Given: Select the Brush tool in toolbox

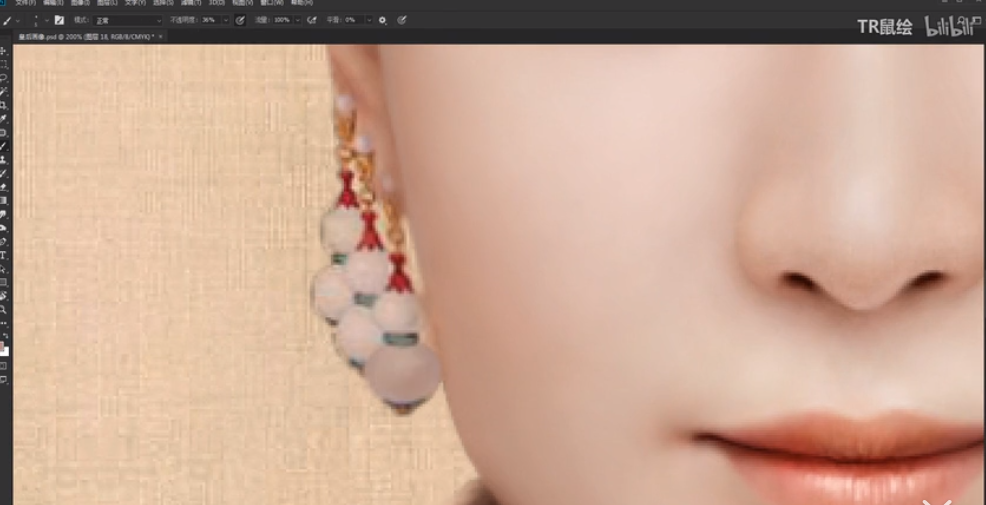Looking at the screenshot, I should tap(4, 146).
